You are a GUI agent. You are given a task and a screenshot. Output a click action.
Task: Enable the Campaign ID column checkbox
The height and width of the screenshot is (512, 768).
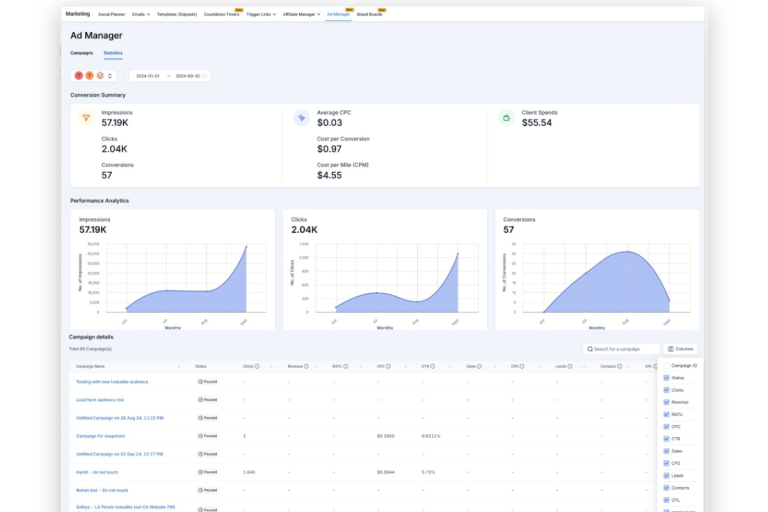666,366
